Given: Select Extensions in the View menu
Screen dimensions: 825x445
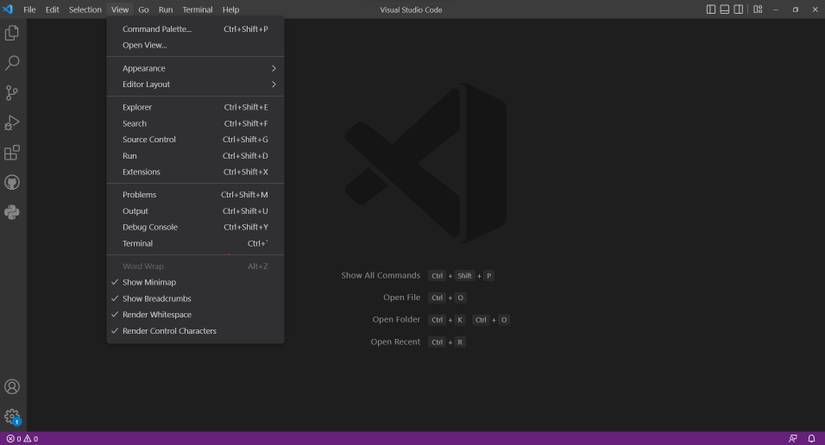Looking at the screenshot, I should [195, 172].
